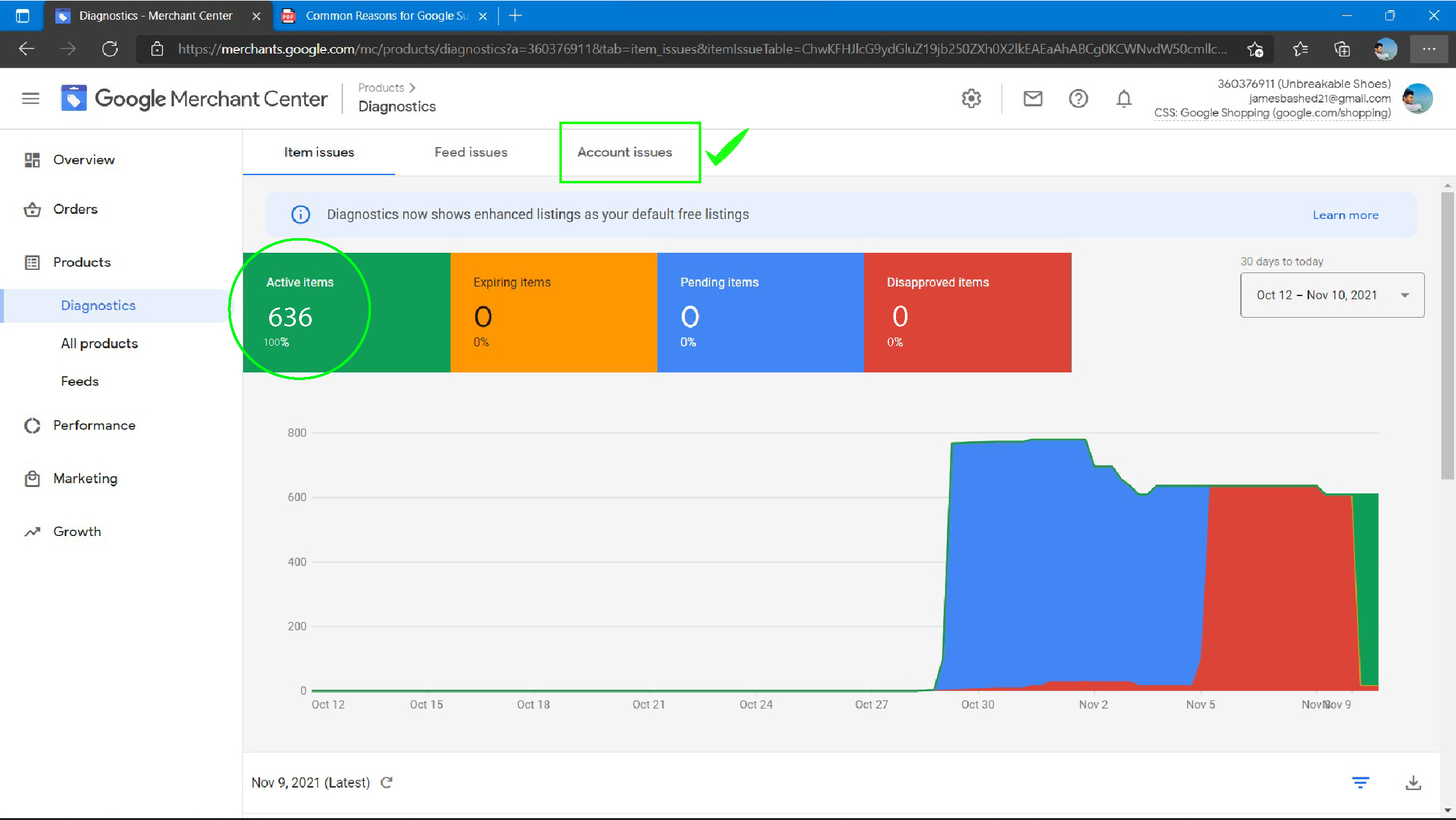Image resolution: width=1456 pixels, height=820 pixels.
Task: Select the Overview sidebar icon
Action: pos(32,159)
